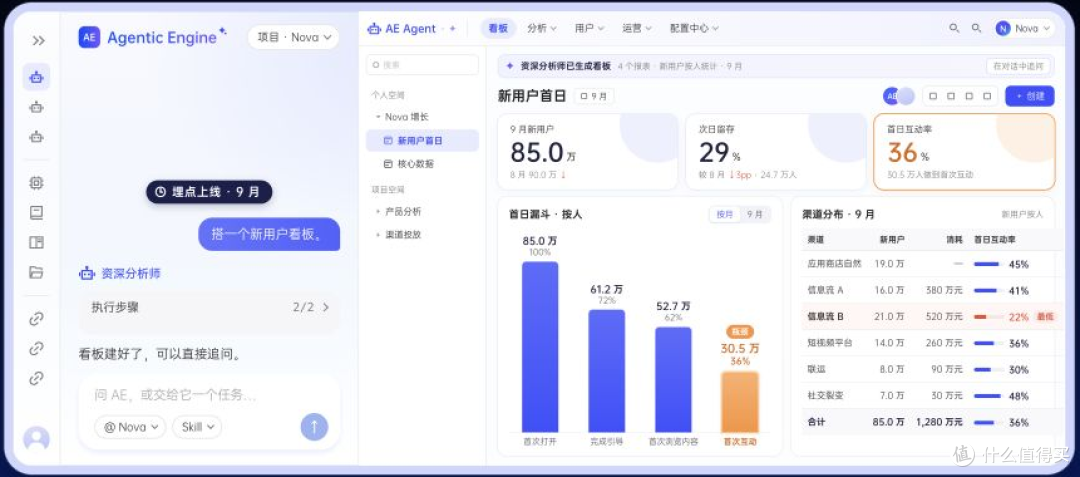The image size is (1080, 477).
Task: Click the magnifier icon inside the sidebar search box
Action: (376, 65)
